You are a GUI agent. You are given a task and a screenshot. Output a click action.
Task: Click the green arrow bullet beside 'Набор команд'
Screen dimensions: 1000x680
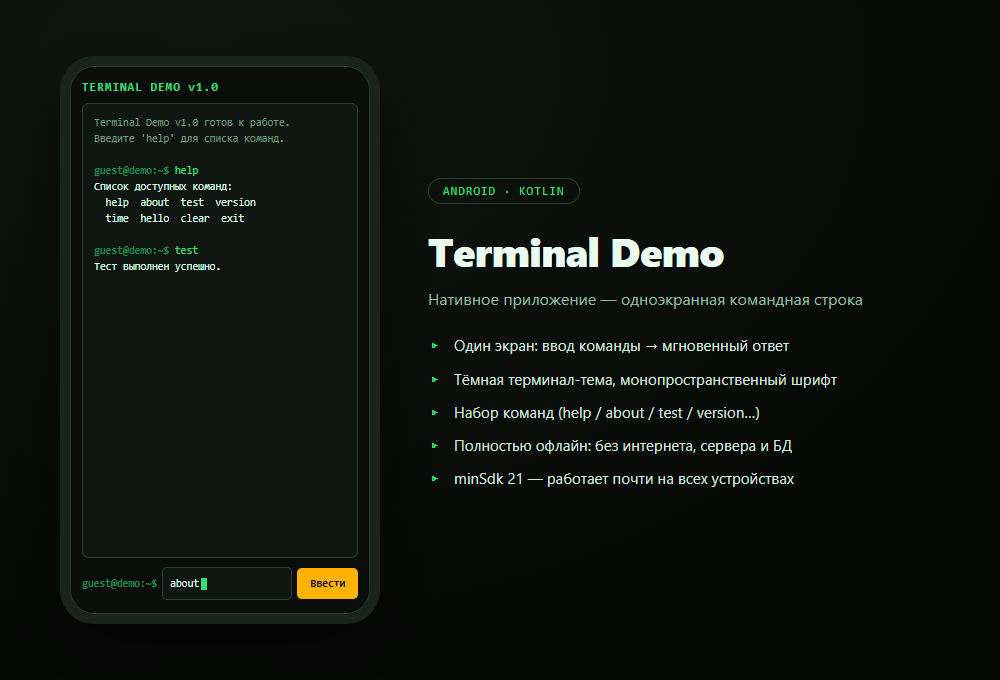(x=435, y=413)
